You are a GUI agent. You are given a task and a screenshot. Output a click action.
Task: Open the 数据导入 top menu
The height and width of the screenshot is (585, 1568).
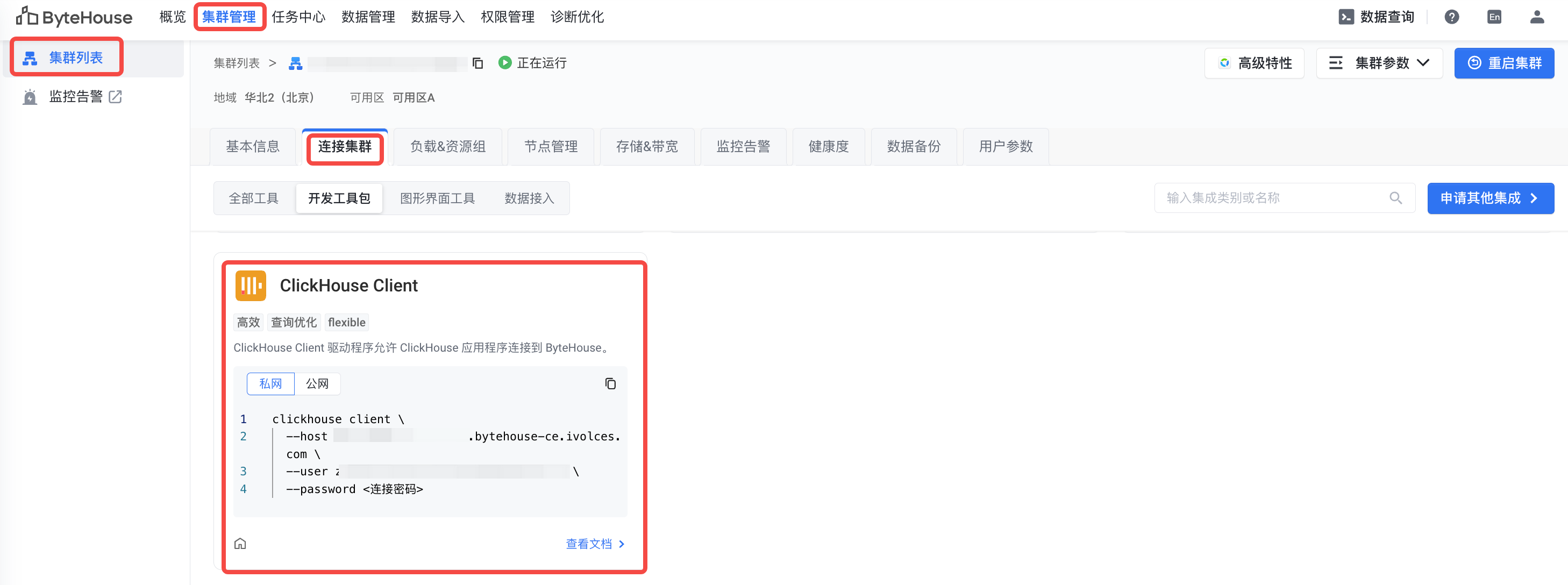coord(437,17)
